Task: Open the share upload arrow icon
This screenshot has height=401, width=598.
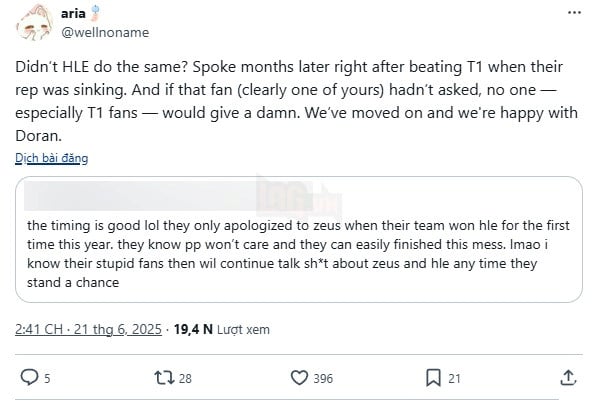Action: (x=568, y=378)
